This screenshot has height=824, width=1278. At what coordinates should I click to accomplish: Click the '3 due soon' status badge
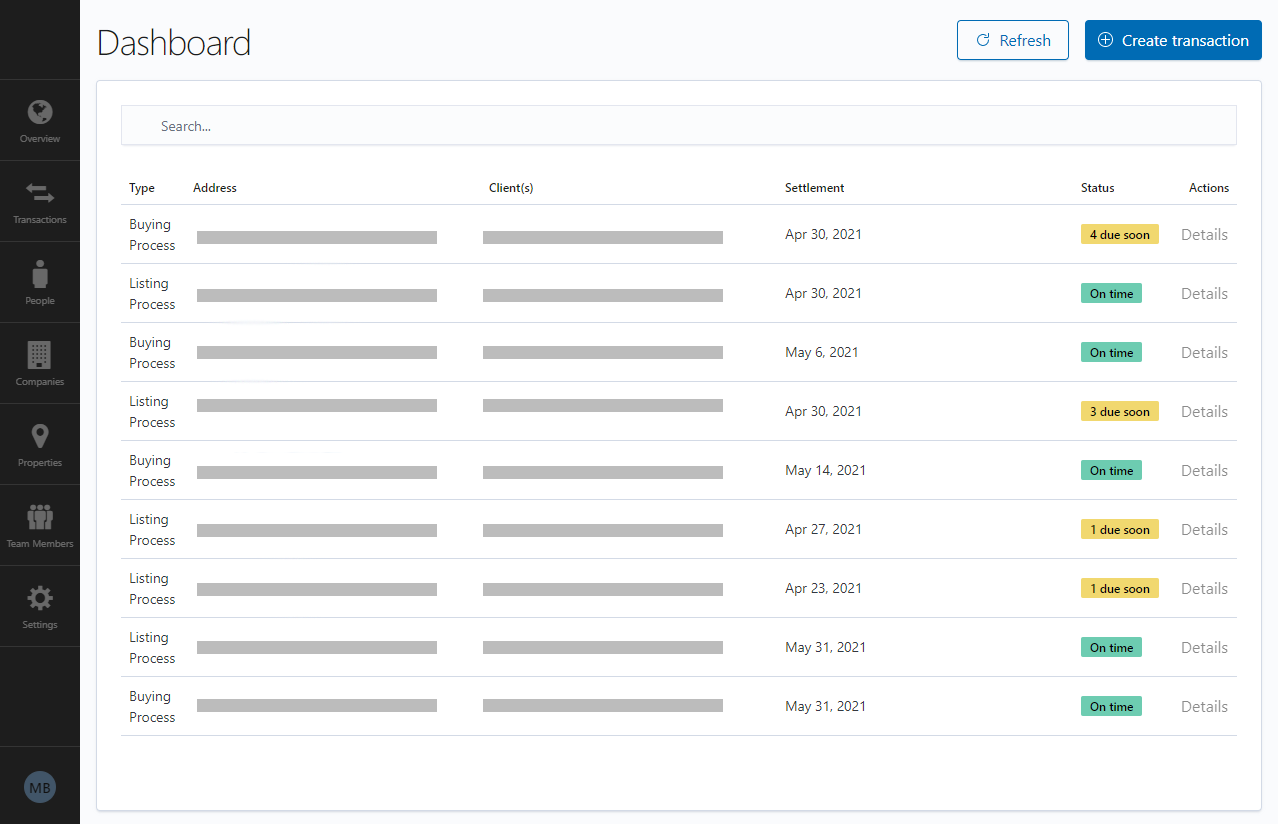[x=1119, y=411]
